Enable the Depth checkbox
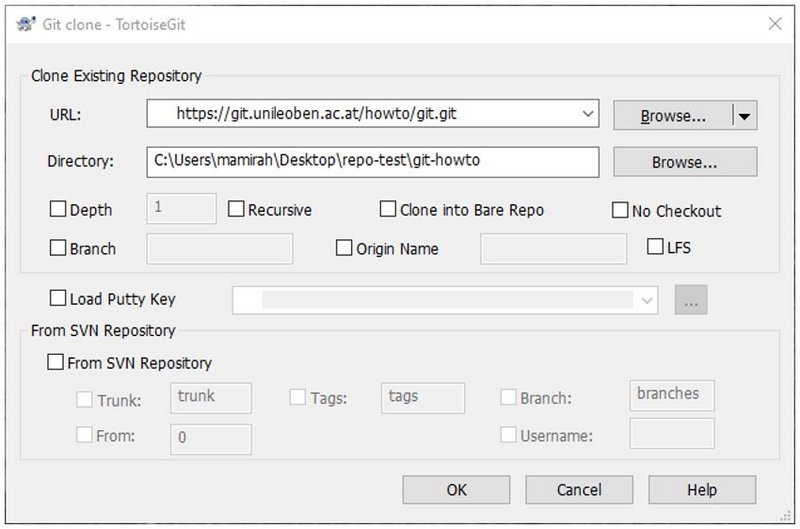 [x=58, y=210]
